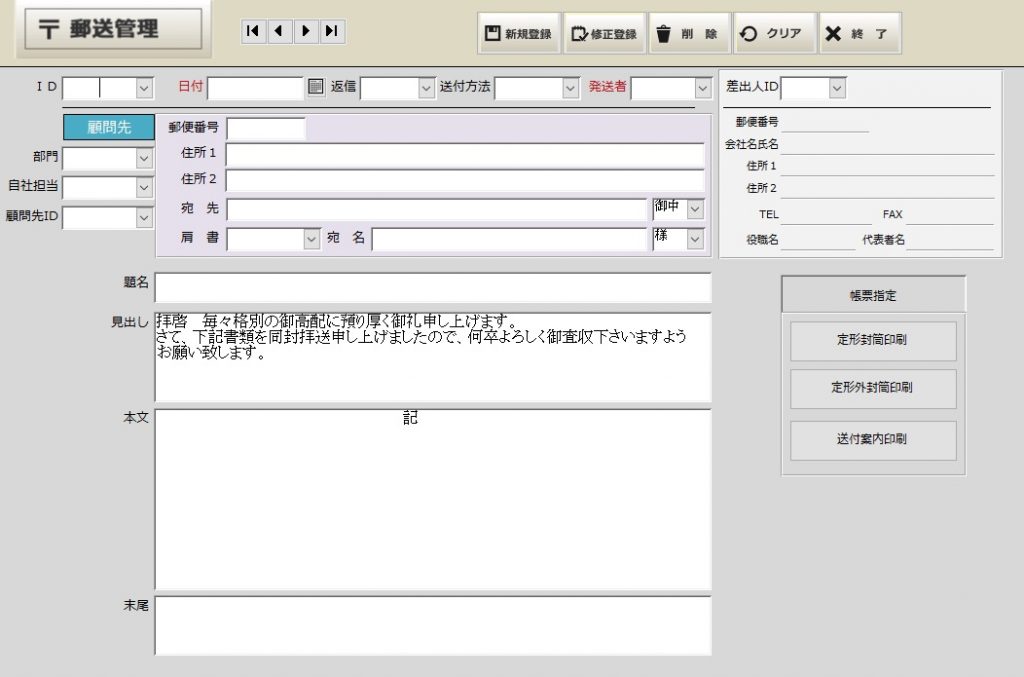
Task: Click 定形封筒印刷 button
Action: 872,341
